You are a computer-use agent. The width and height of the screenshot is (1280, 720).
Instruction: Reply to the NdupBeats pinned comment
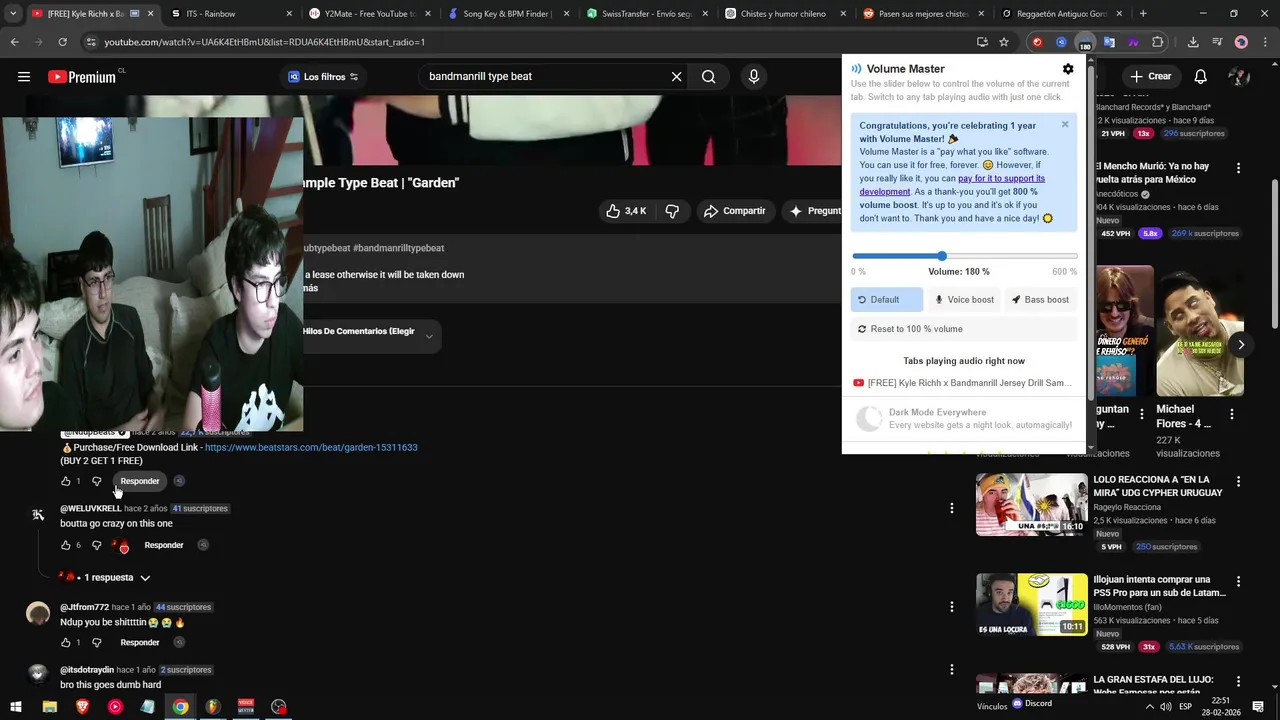pyautogui.click(x=140, y=481)
